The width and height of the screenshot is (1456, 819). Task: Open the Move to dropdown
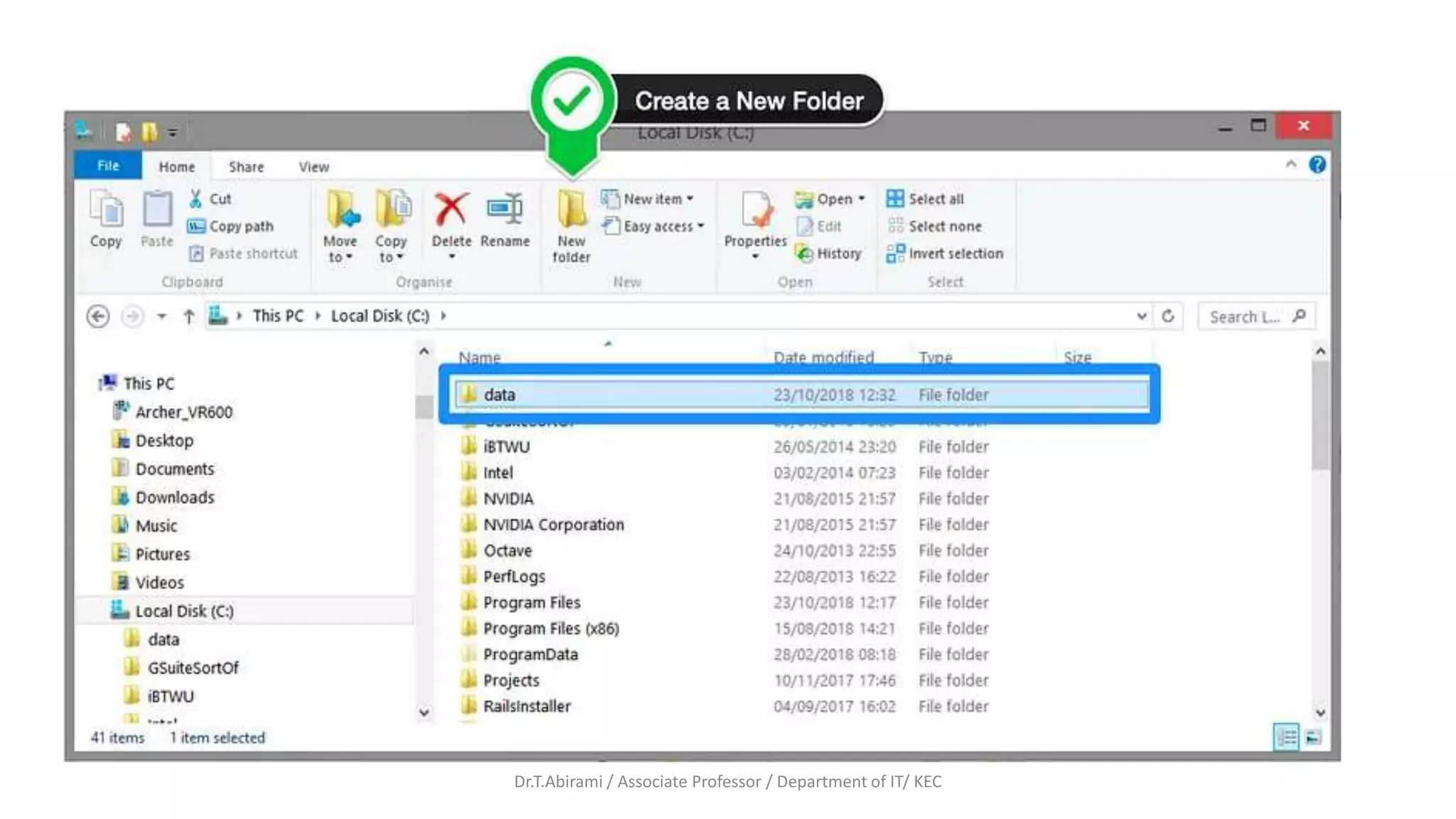340,249
